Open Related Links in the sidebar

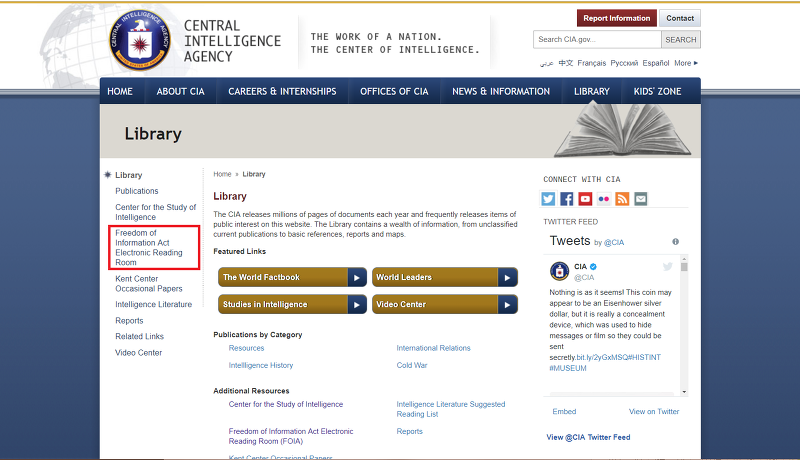pyautogui.click(x=139, y=337)
